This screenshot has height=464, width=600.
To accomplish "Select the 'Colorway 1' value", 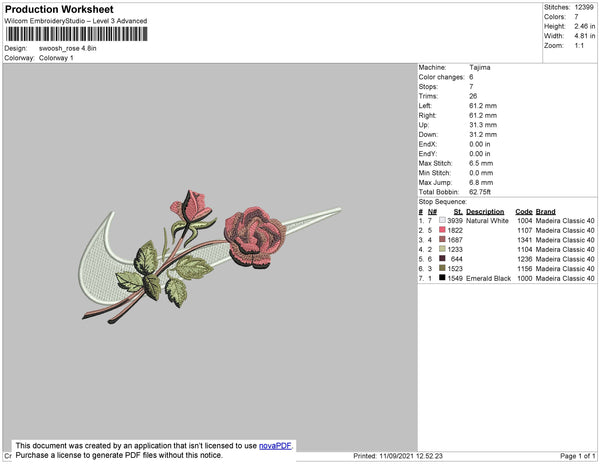I will 56,58.
